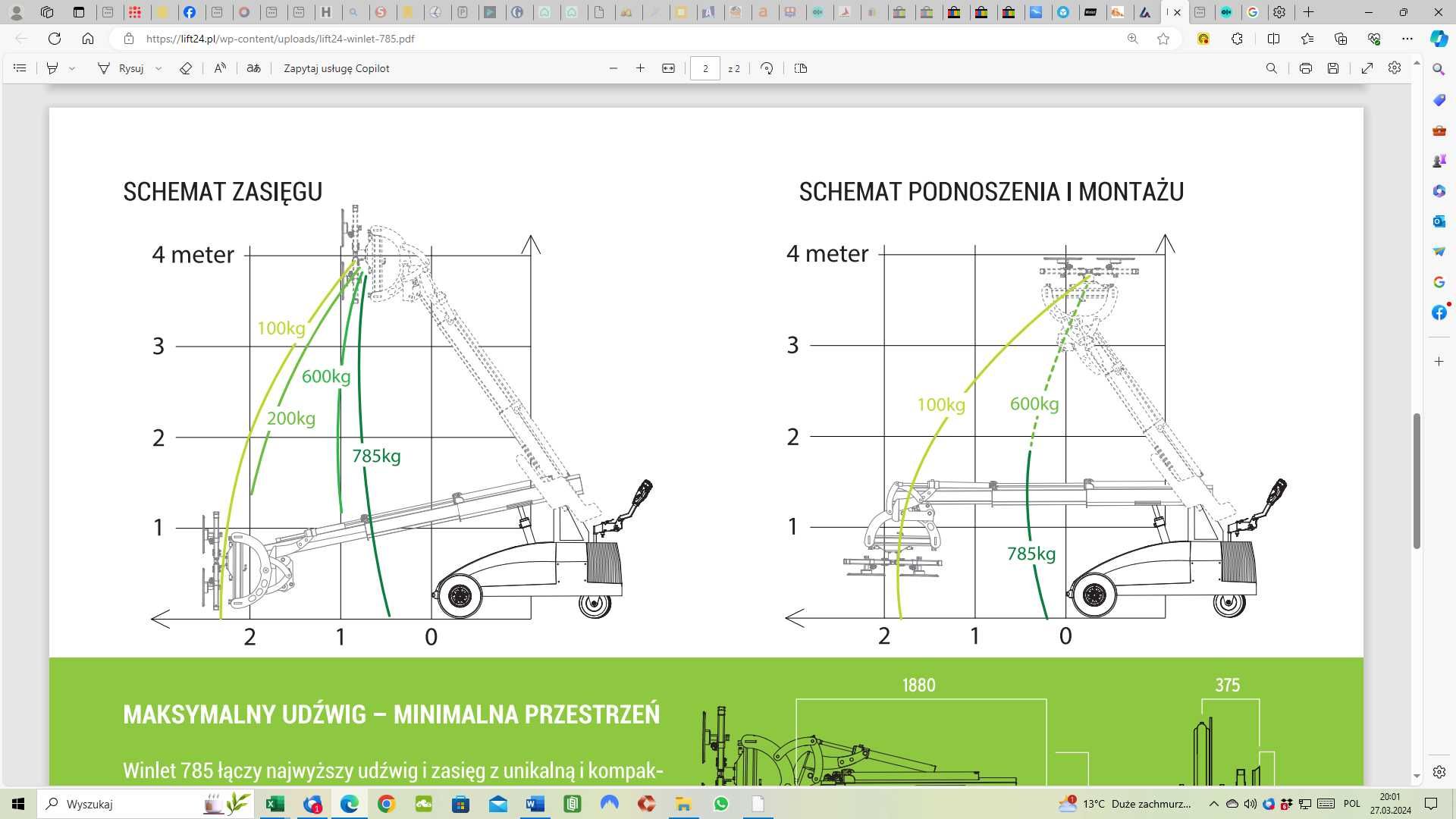Screen dimensions: 1456x819
Task: Go to the browser home page
Action: tap(88, 39)
